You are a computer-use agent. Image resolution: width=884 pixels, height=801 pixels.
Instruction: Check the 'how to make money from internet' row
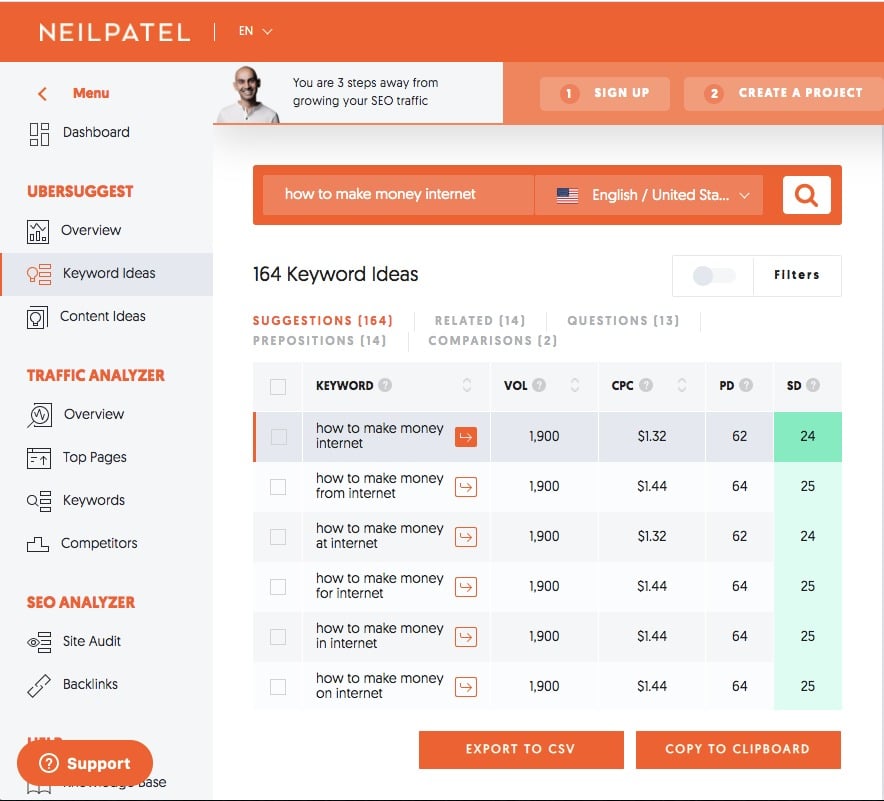coord(278,487)
